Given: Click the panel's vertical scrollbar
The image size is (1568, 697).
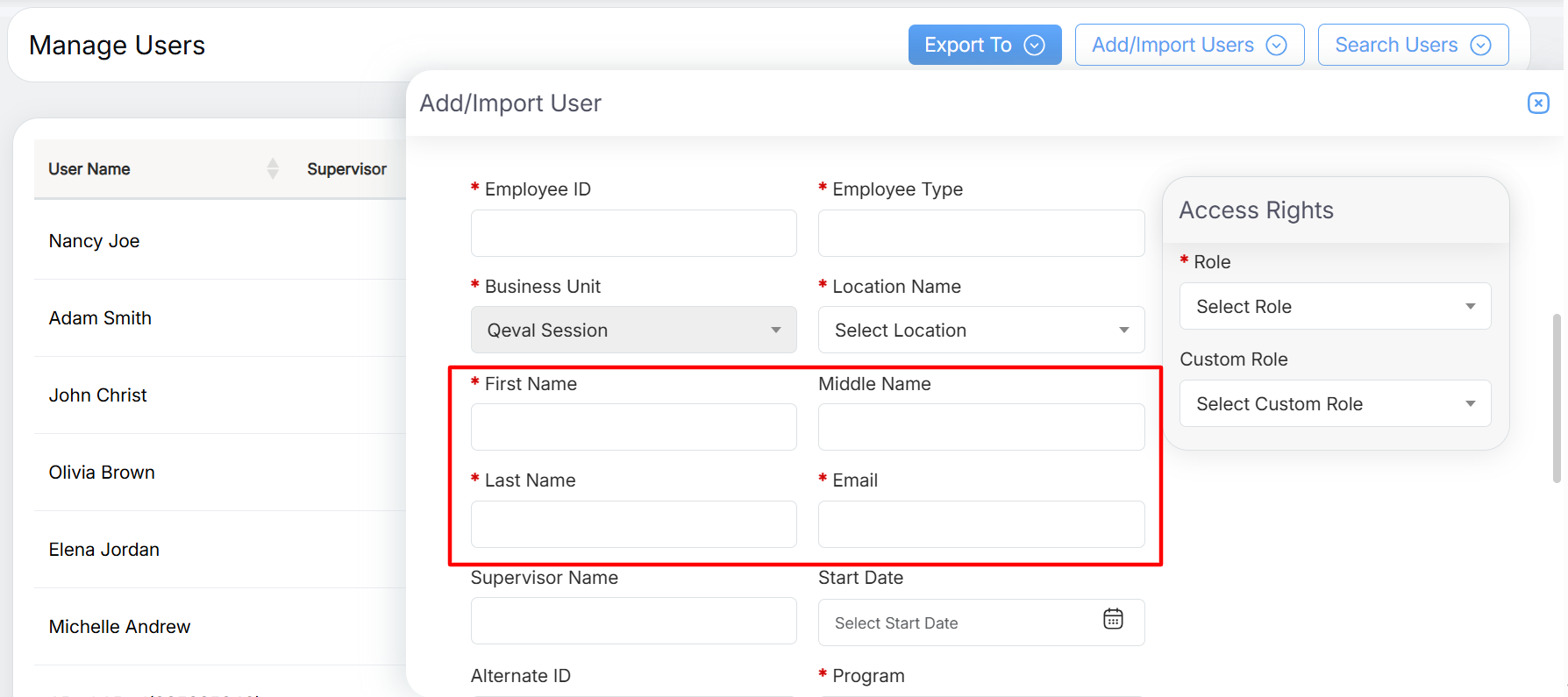Looking at the screenshot, I should pos(1557,398).
